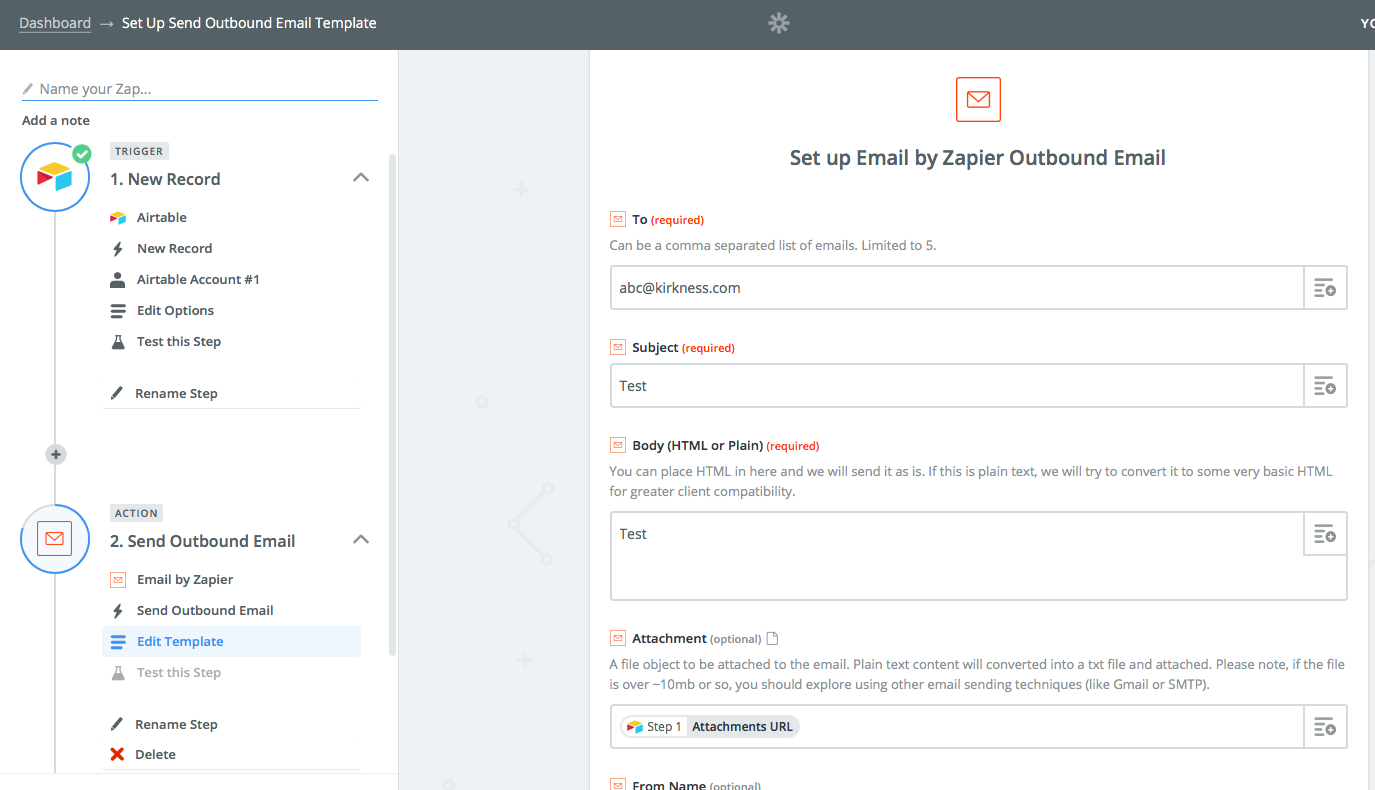
Task: Open Edit Template item
Action: click(x=231, y=641)
